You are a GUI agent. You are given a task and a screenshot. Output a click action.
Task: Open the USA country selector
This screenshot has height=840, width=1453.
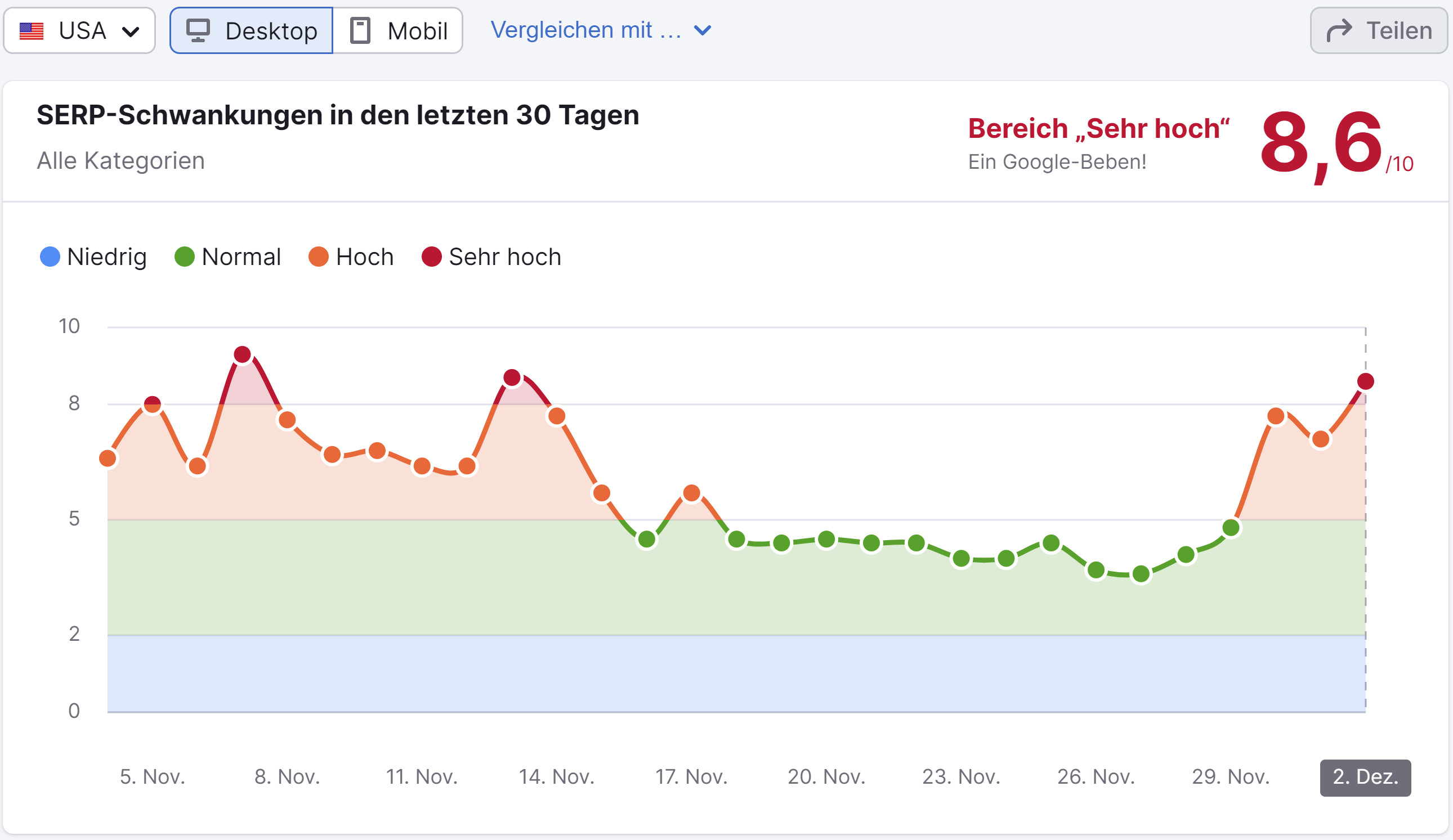(x=79, y=30)
